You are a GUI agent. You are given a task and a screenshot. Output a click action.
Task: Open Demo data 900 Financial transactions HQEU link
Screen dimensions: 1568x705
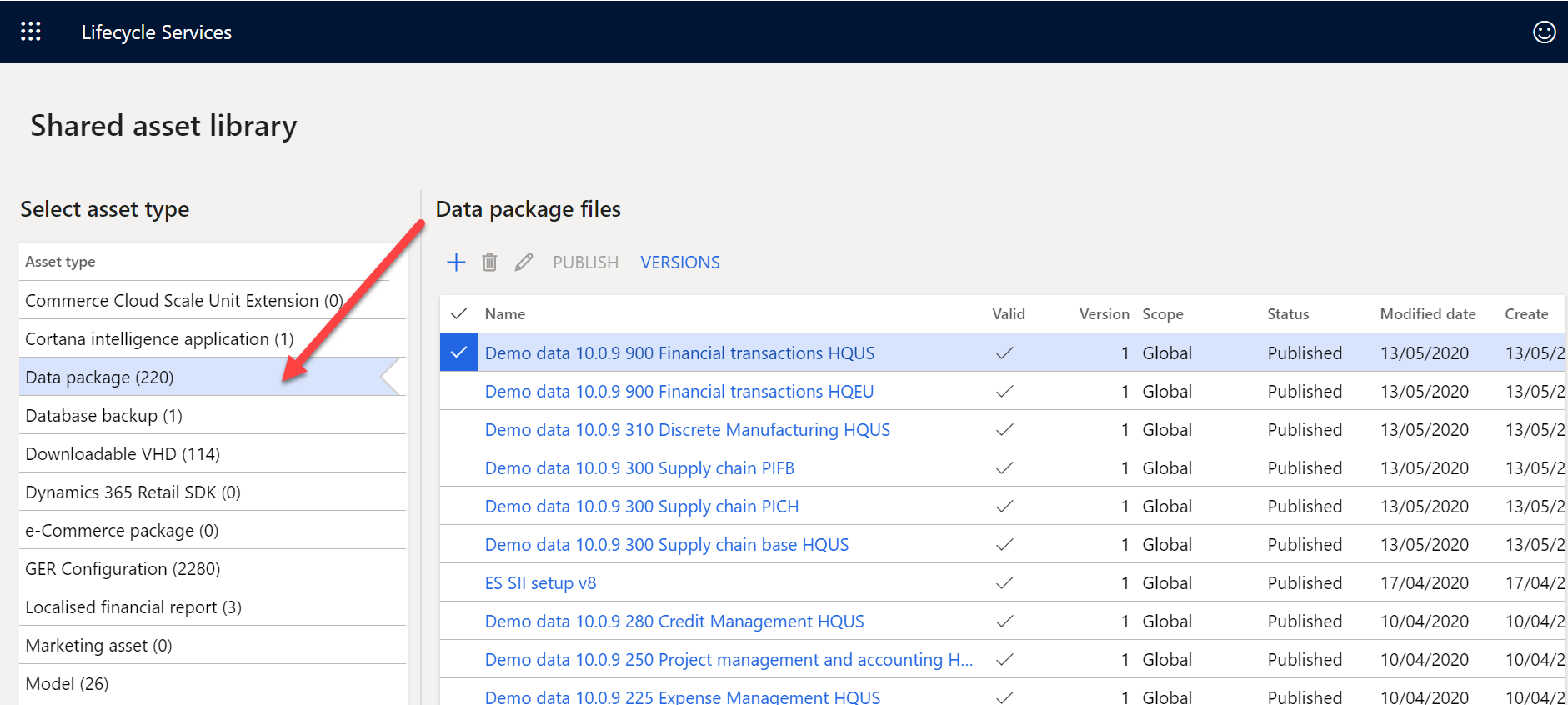tap(679, 392)
